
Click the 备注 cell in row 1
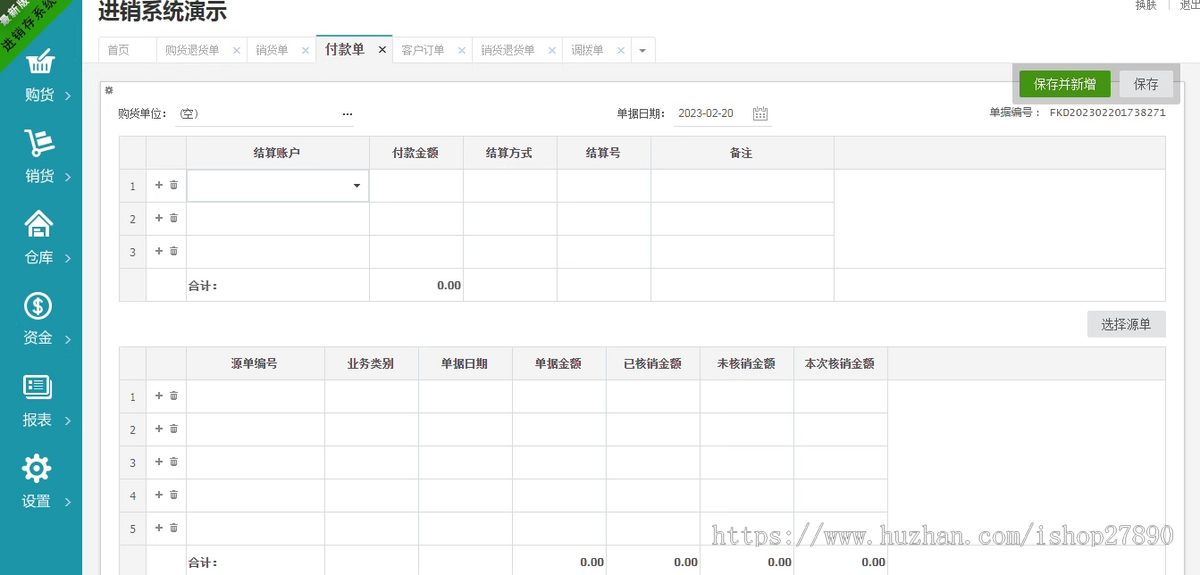point(742,186)
